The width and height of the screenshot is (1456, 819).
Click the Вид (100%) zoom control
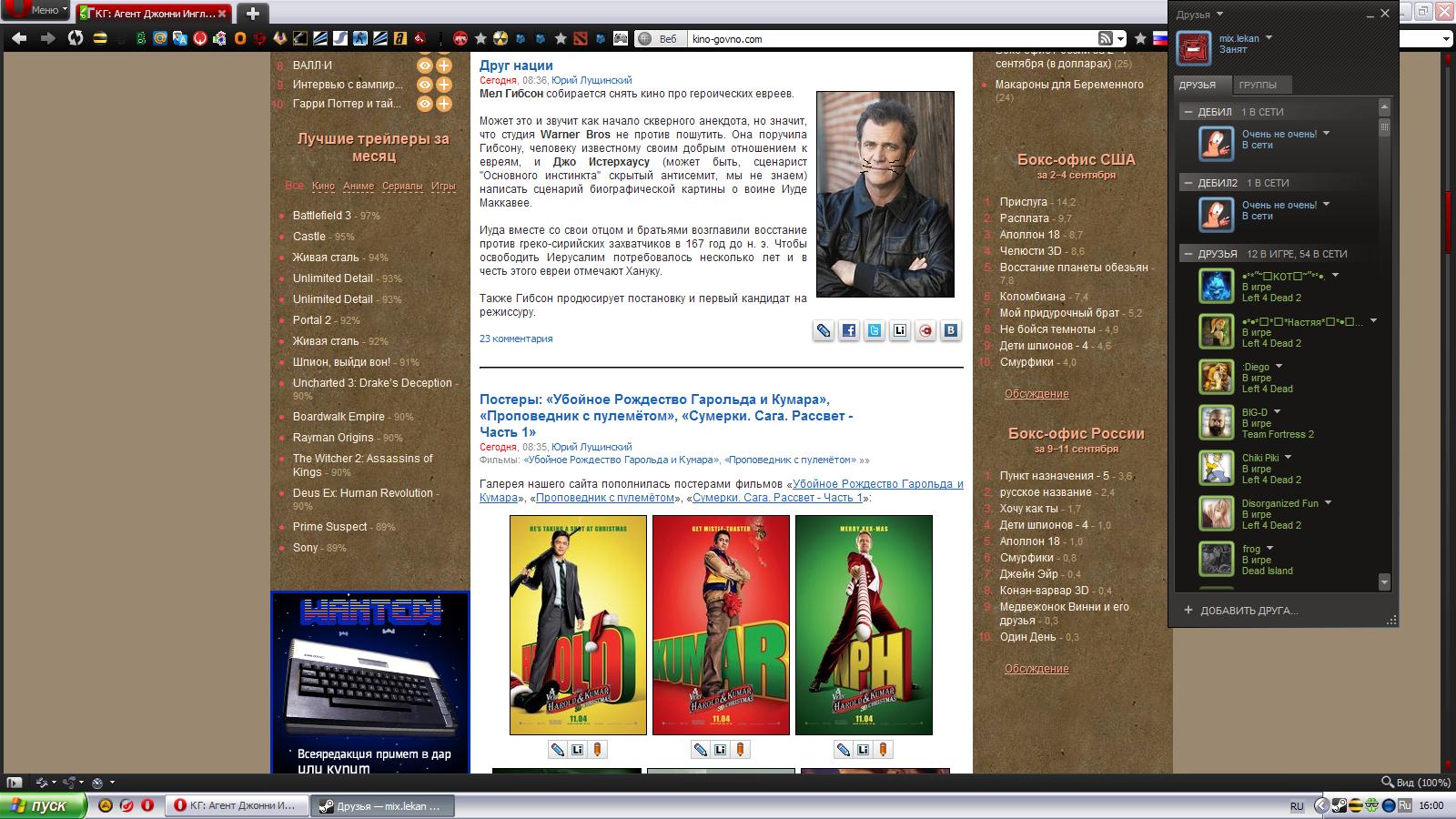(x=1416, y=783)
